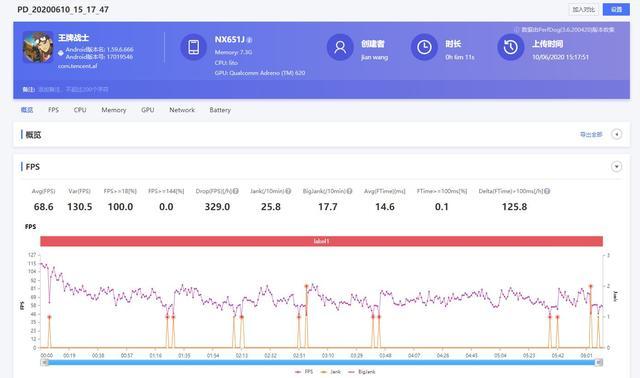Click the help icon beside Drop(FPS)

(x=236, y=191)
